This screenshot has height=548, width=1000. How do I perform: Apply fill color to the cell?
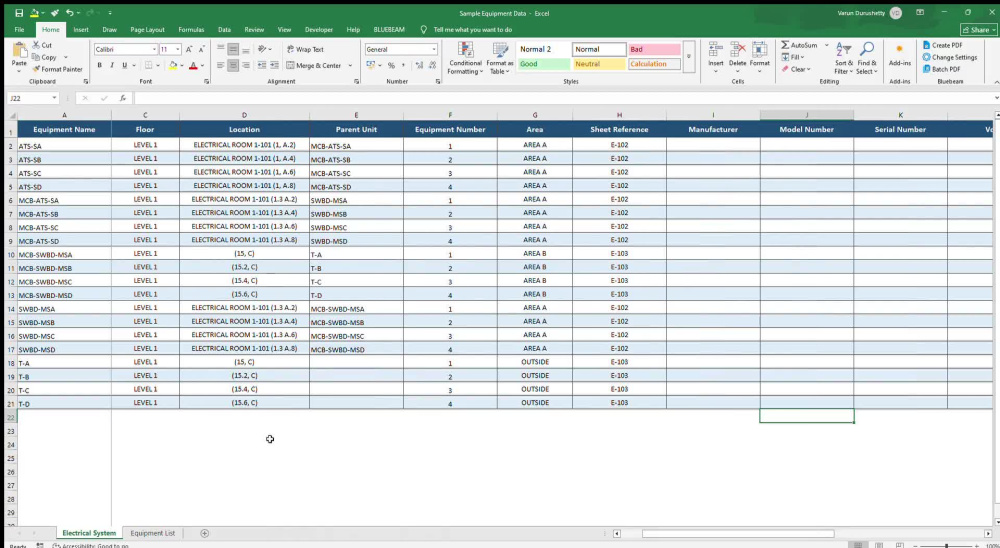click(x=173, y=65)
